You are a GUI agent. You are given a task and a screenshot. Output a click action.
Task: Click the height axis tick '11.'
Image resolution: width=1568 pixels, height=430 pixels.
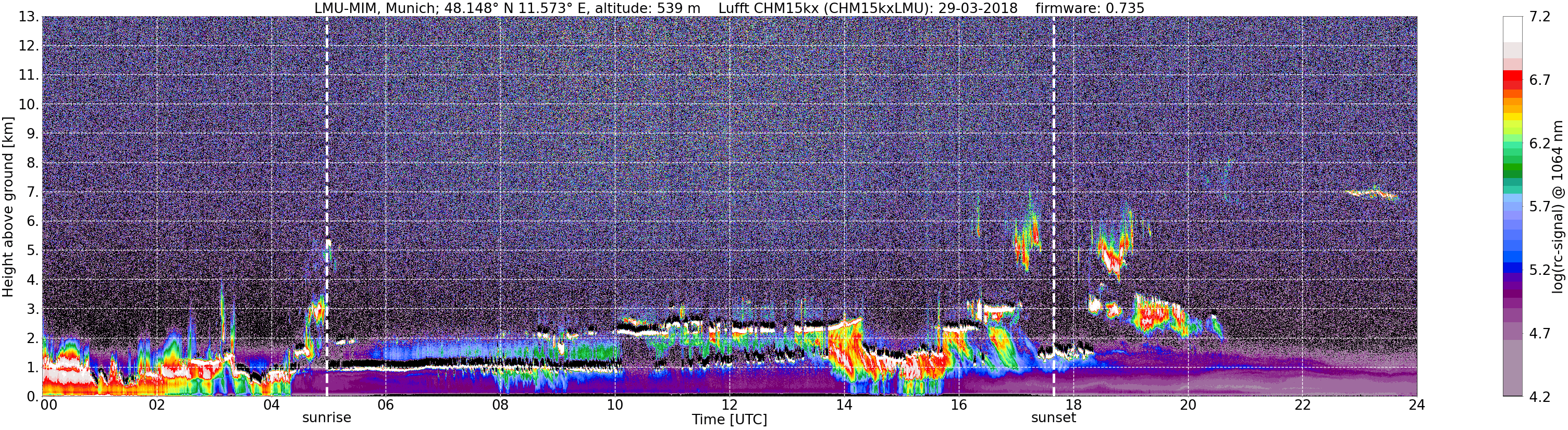29,75
